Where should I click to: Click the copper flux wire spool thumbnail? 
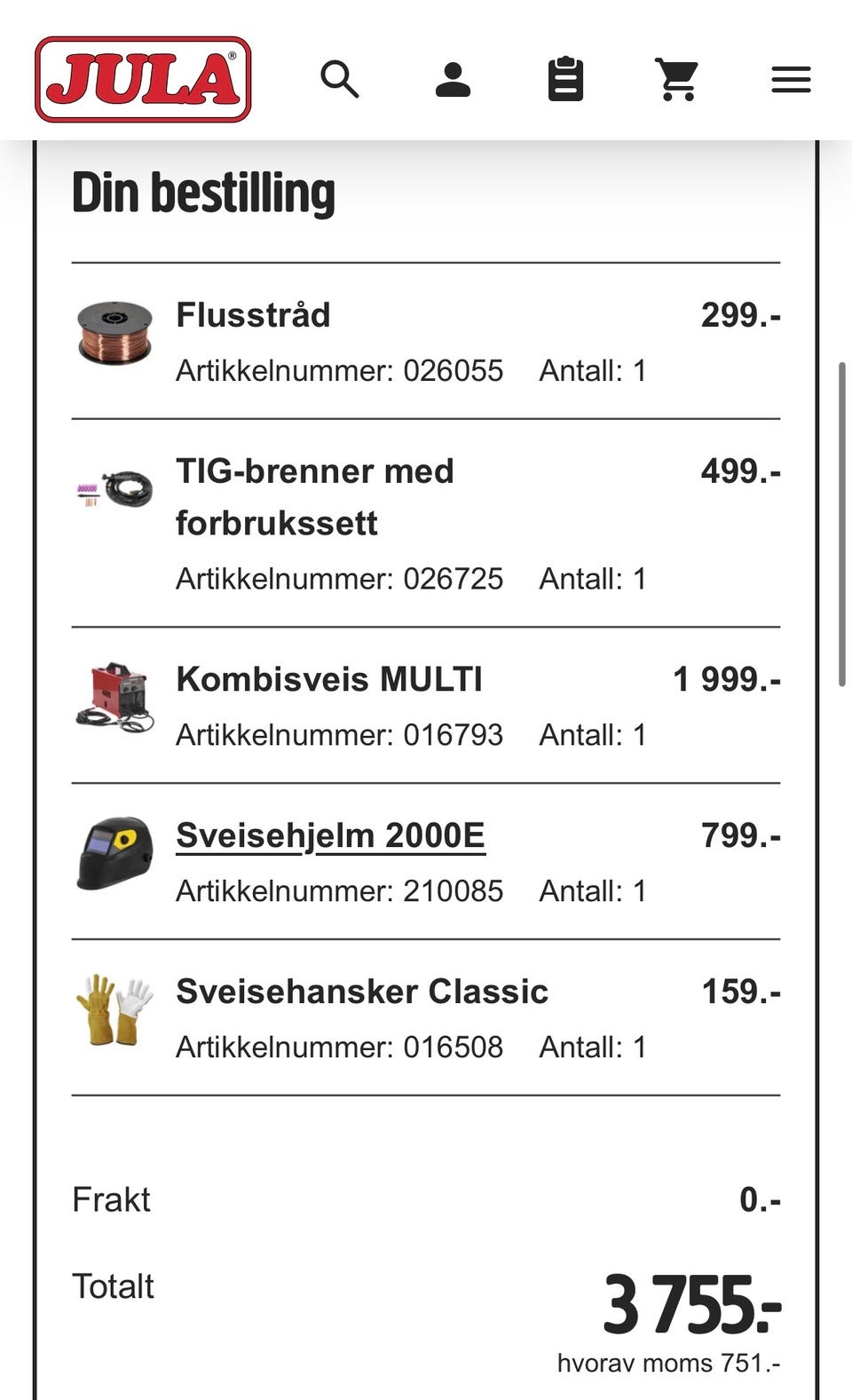114,333
